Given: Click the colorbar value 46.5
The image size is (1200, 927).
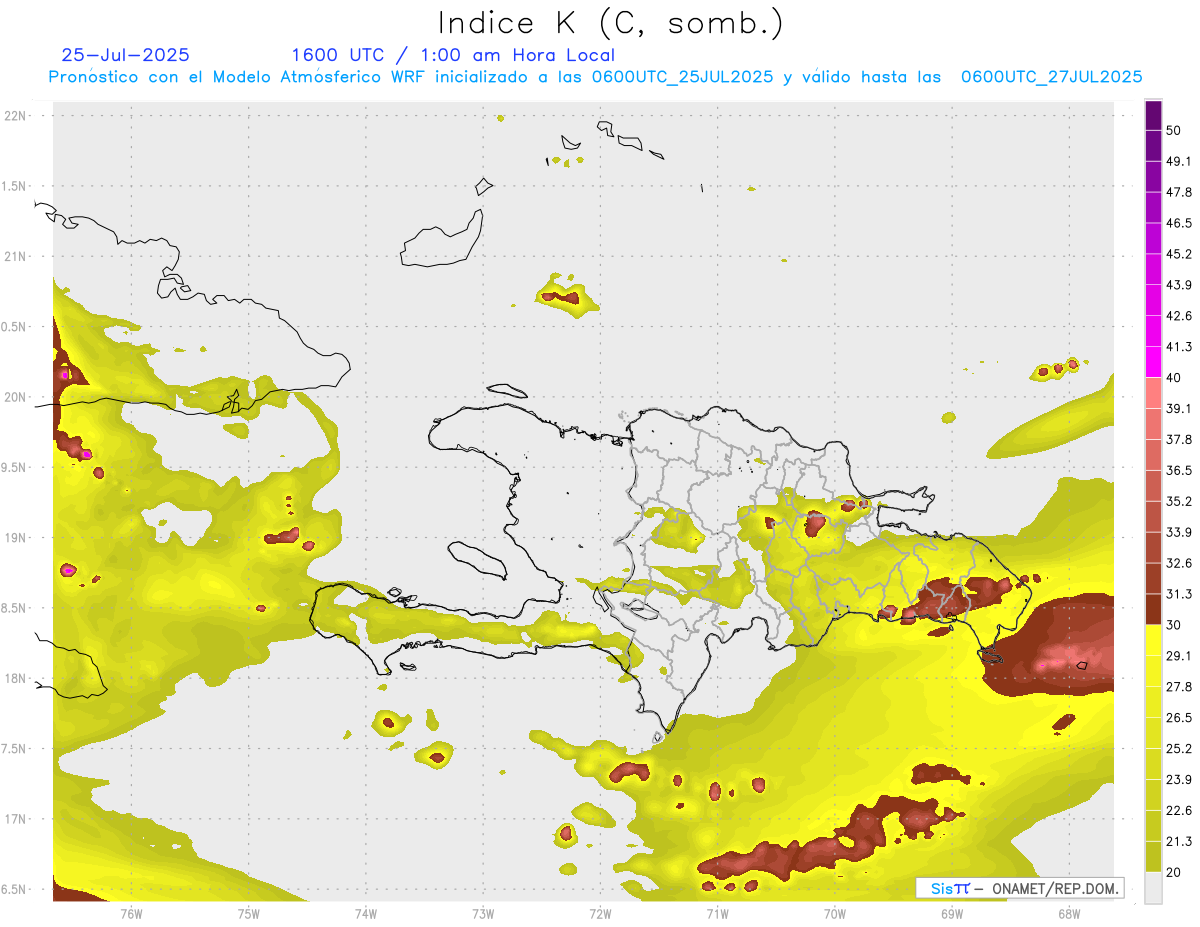Looking at the screenshot, I should 1179,223.
